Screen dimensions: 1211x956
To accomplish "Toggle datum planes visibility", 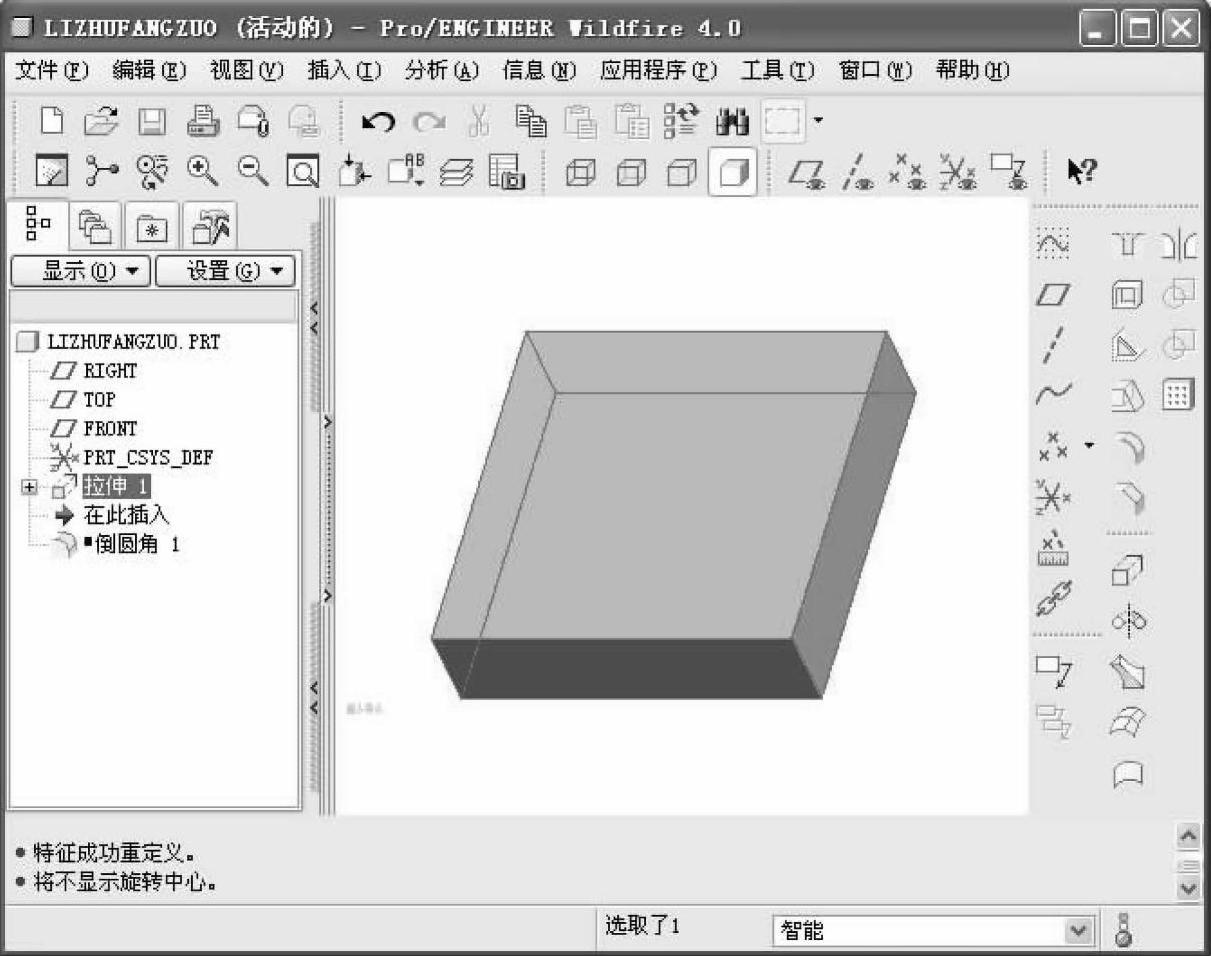I will [x=806, y=173].
